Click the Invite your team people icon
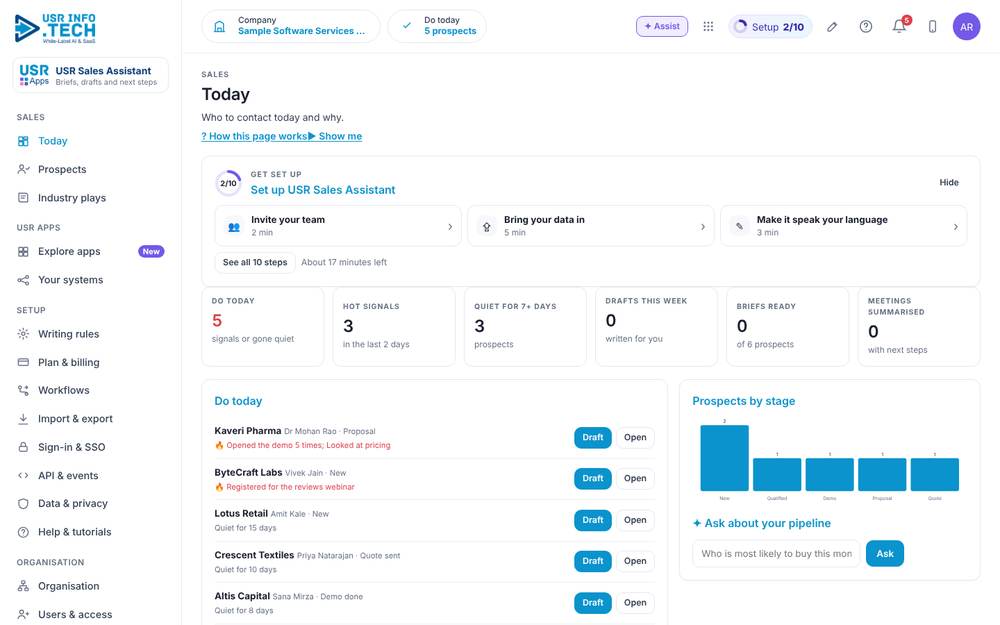 click(x=234, y=226)
